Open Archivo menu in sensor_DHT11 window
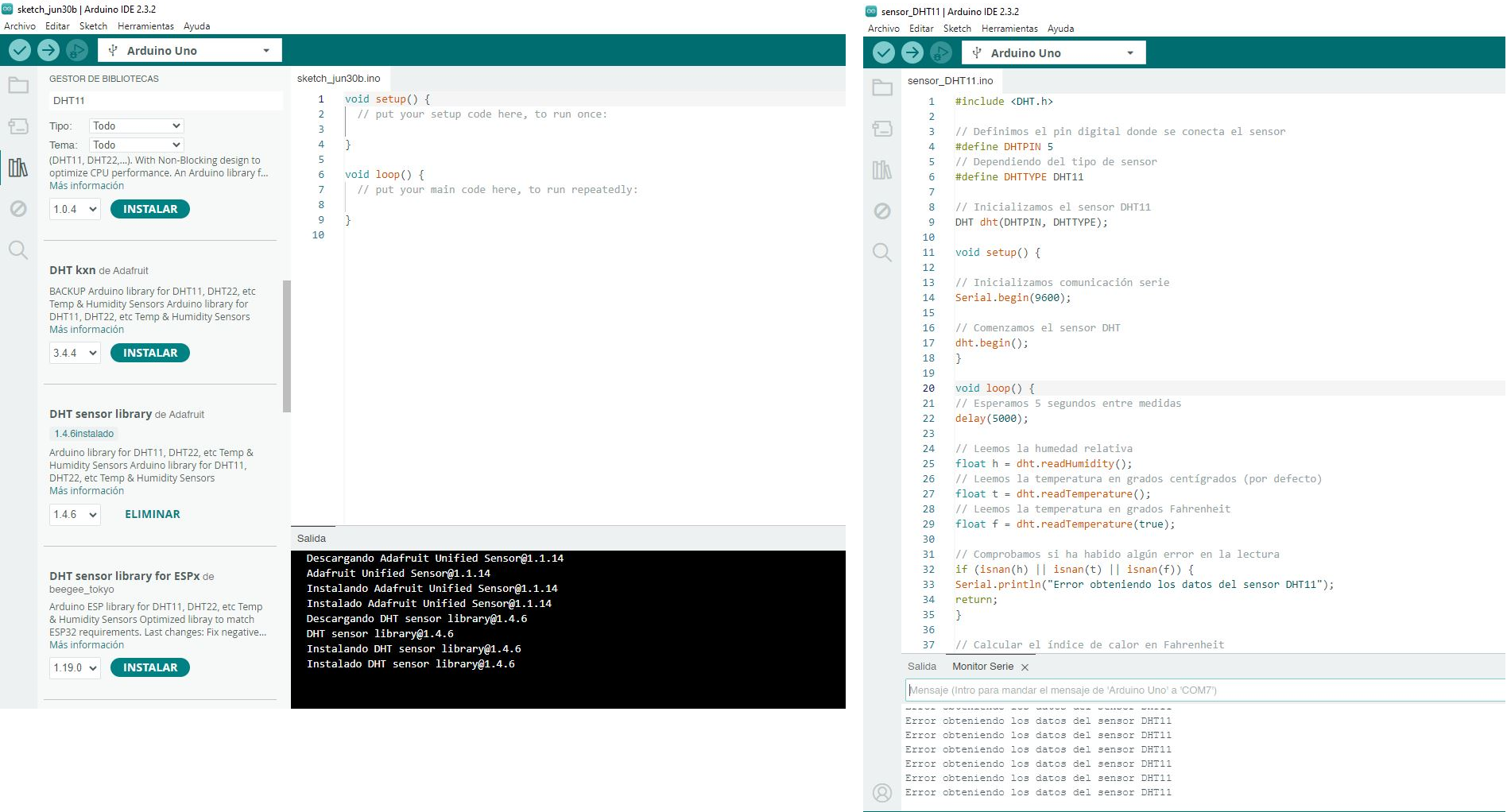This screenshot has height=812, width=1507. click(884, 29)
